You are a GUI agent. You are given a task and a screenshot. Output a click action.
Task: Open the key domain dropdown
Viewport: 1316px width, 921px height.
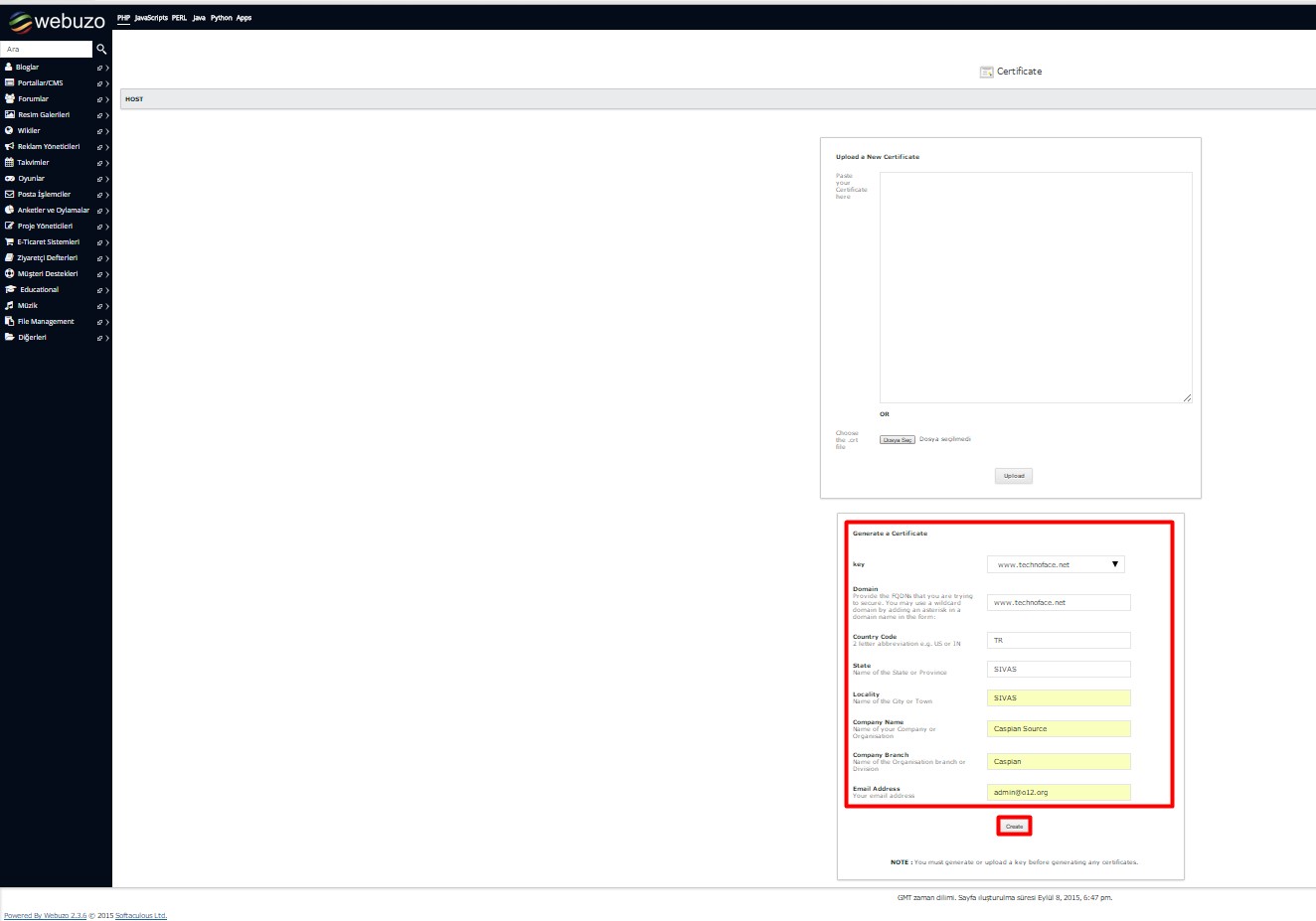click(1056, 564)
